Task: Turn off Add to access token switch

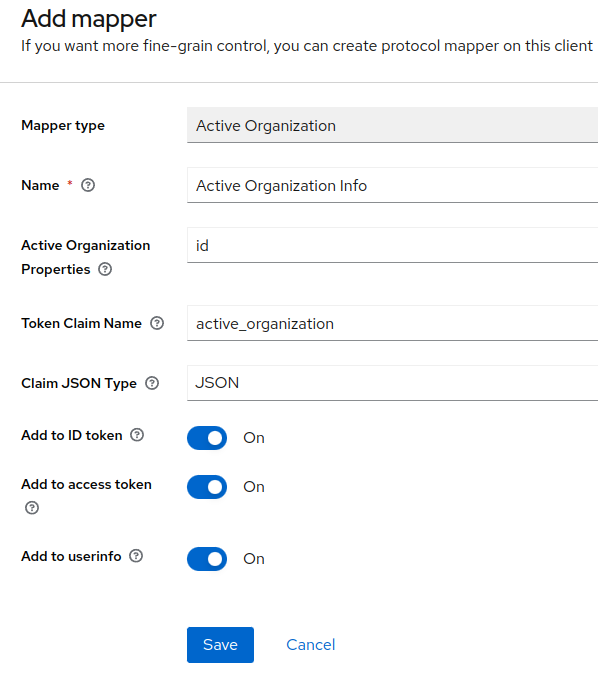Action: (x=207, y=487)
